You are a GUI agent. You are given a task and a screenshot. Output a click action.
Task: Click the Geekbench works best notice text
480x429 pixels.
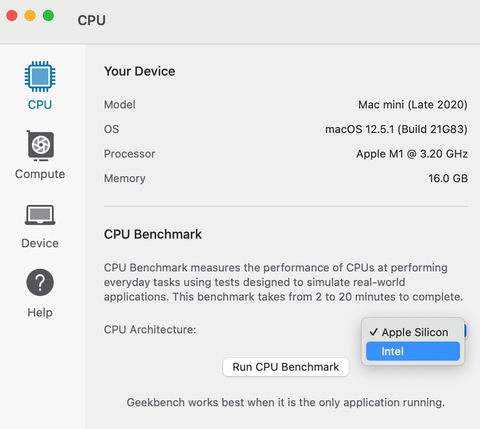(286, 402)
